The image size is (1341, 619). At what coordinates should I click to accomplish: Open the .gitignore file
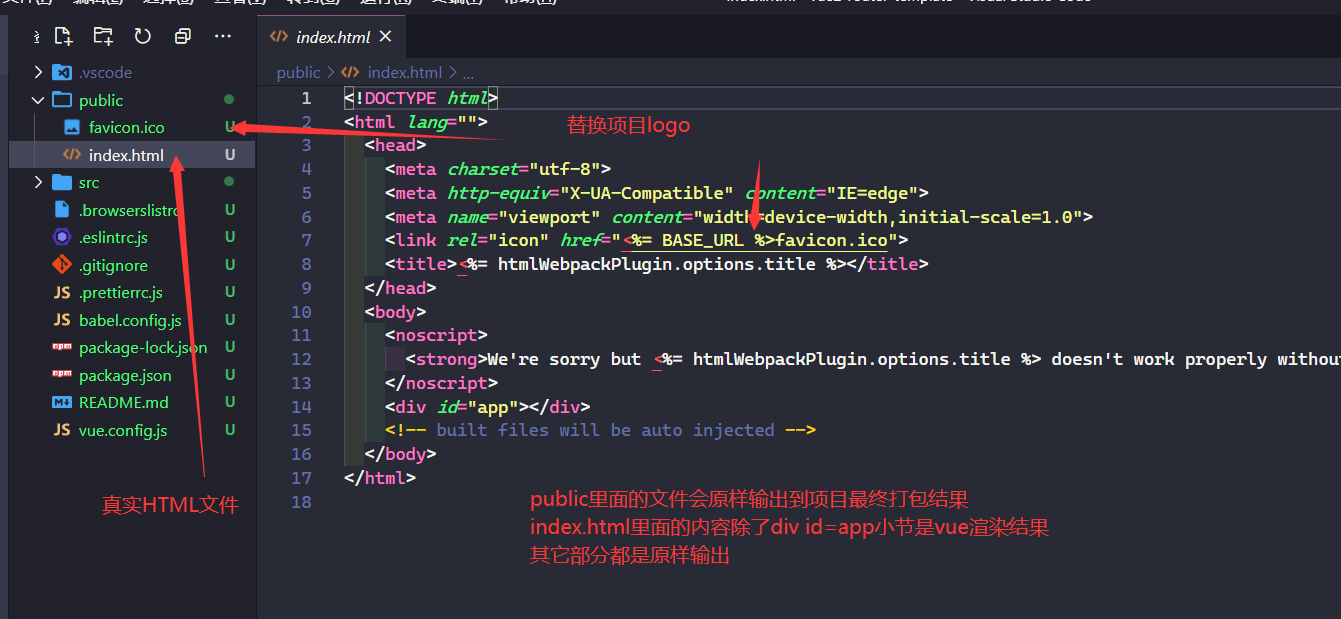tap(113, 265)
